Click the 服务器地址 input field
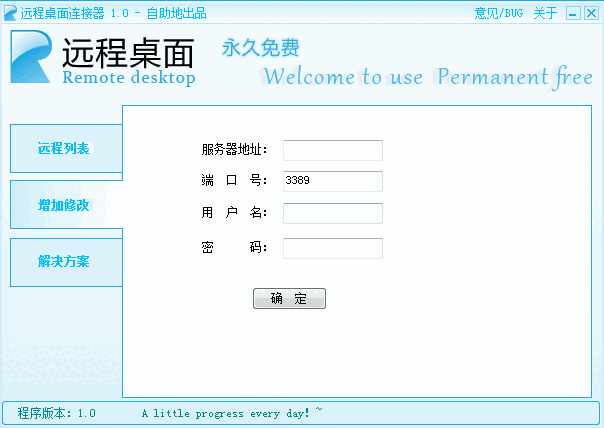Viewport: 604px width, 428px height. point(333,150)
